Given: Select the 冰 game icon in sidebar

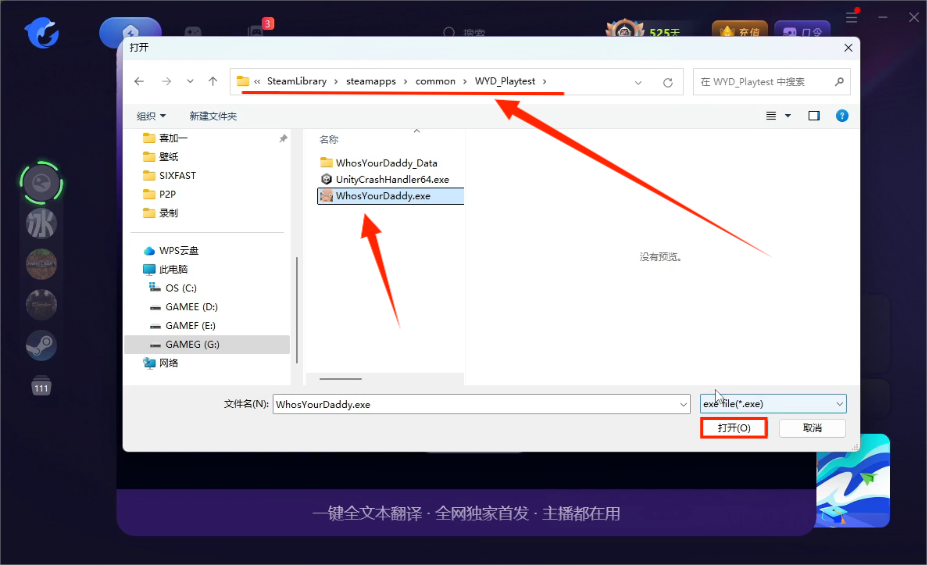Looking at the screenshot, I should coord(41,223).
